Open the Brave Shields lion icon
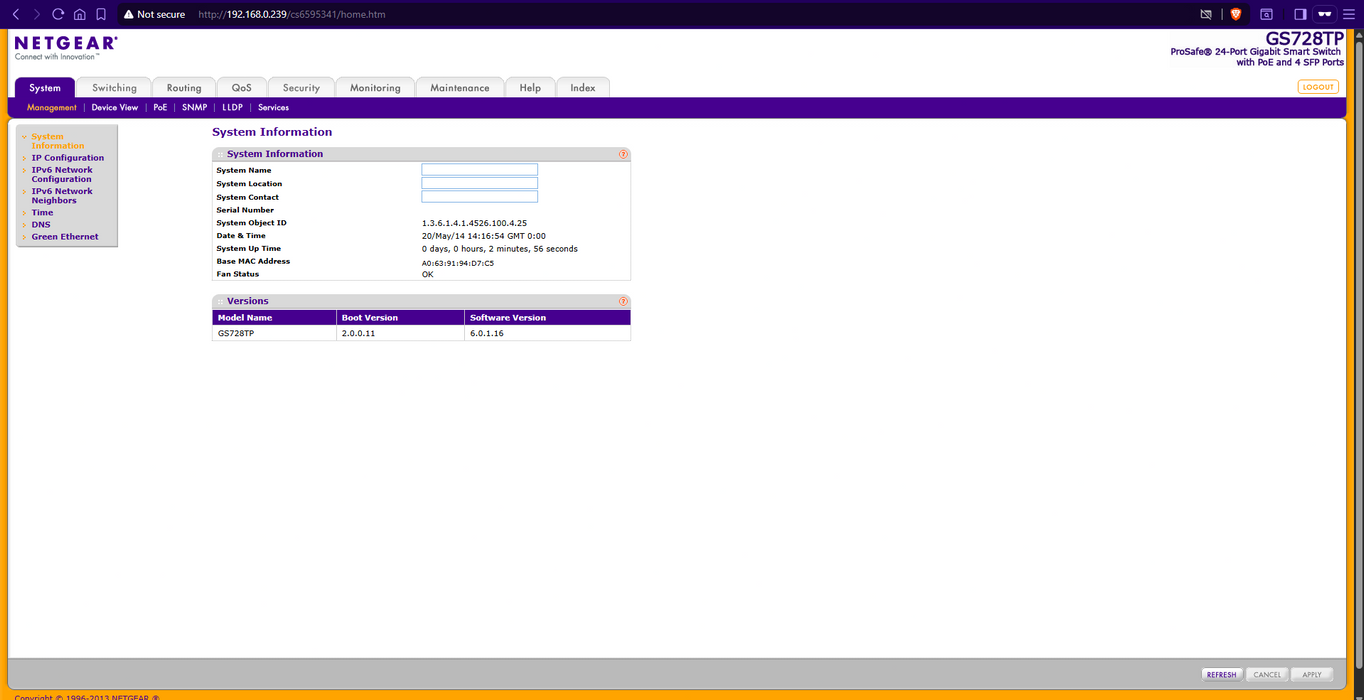 1236,14
